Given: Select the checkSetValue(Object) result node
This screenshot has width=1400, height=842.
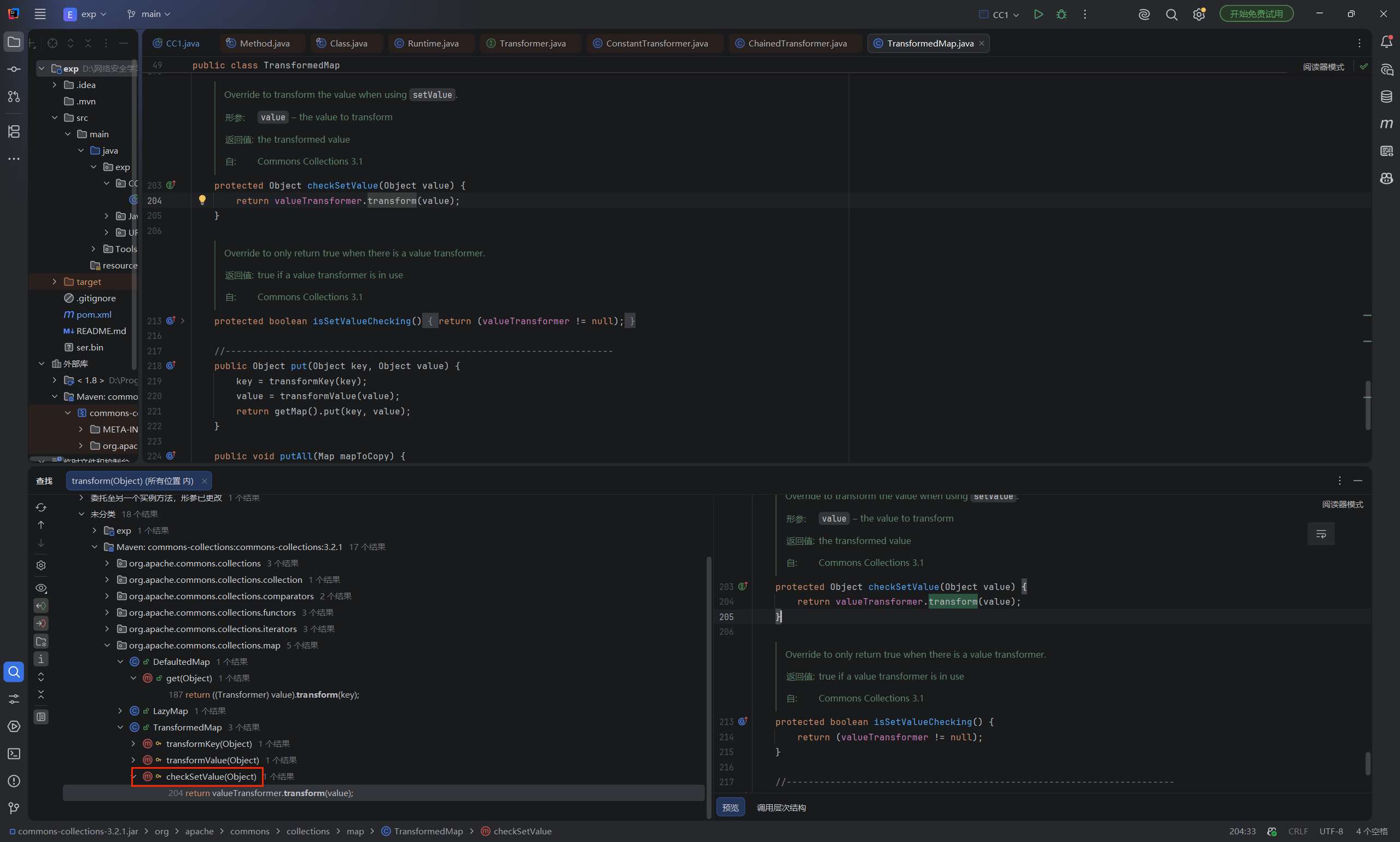Looking at the screenshot, I should pos(211,777).
